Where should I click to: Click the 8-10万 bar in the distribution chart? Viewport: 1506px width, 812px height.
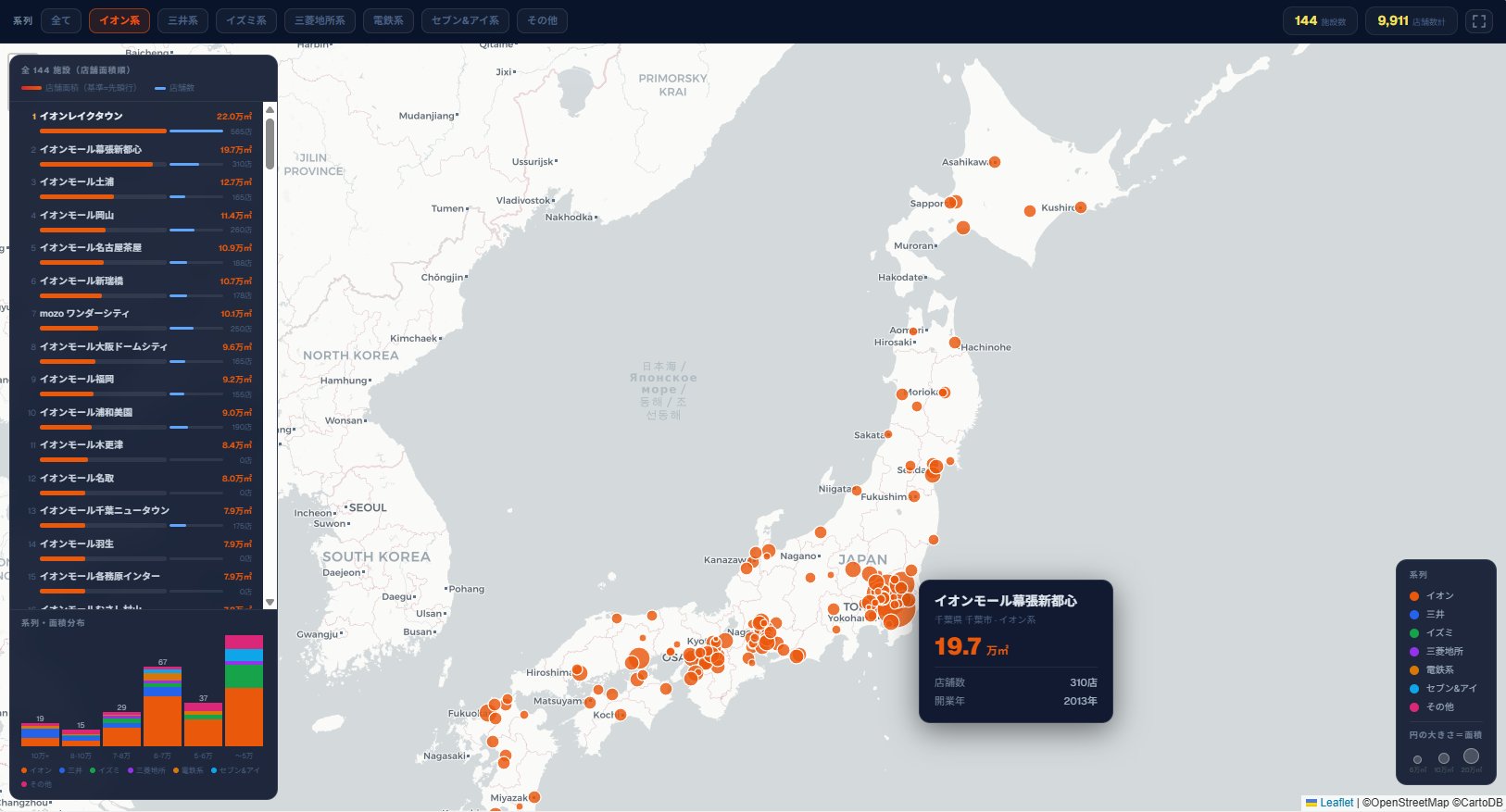[81, 738]
